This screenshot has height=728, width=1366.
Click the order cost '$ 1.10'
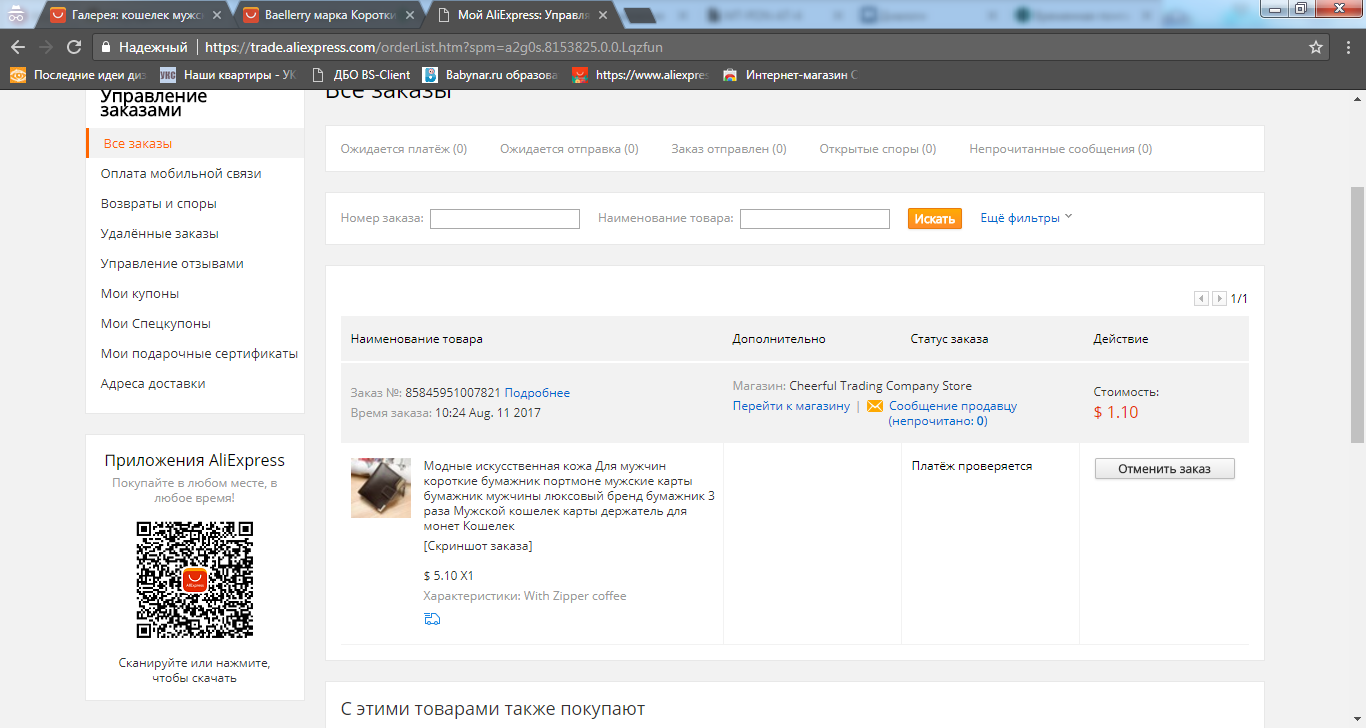1116,412
